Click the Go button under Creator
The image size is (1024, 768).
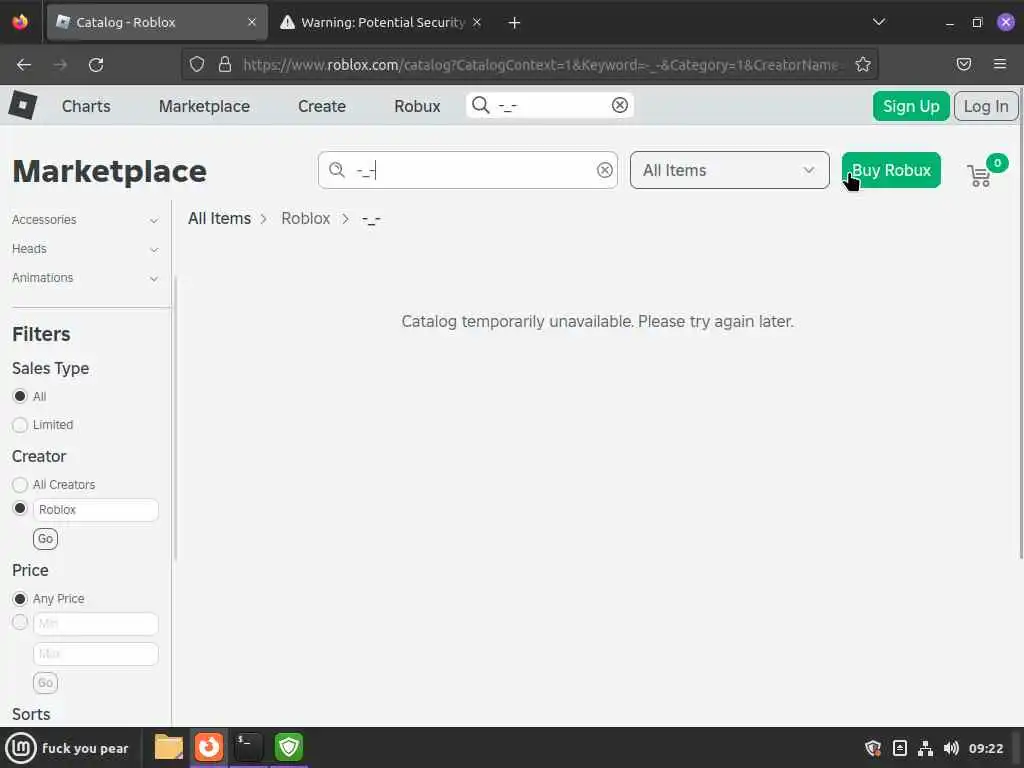pos(45,539)
